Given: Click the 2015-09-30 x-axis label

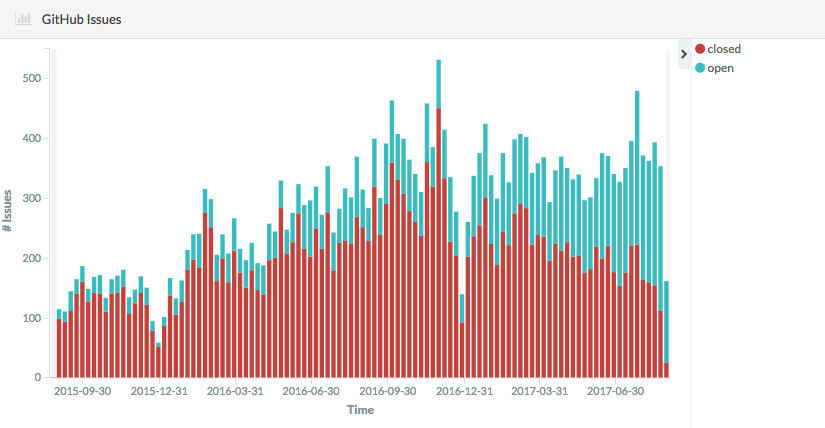Looking at the screenshot, I should [83, 392].
